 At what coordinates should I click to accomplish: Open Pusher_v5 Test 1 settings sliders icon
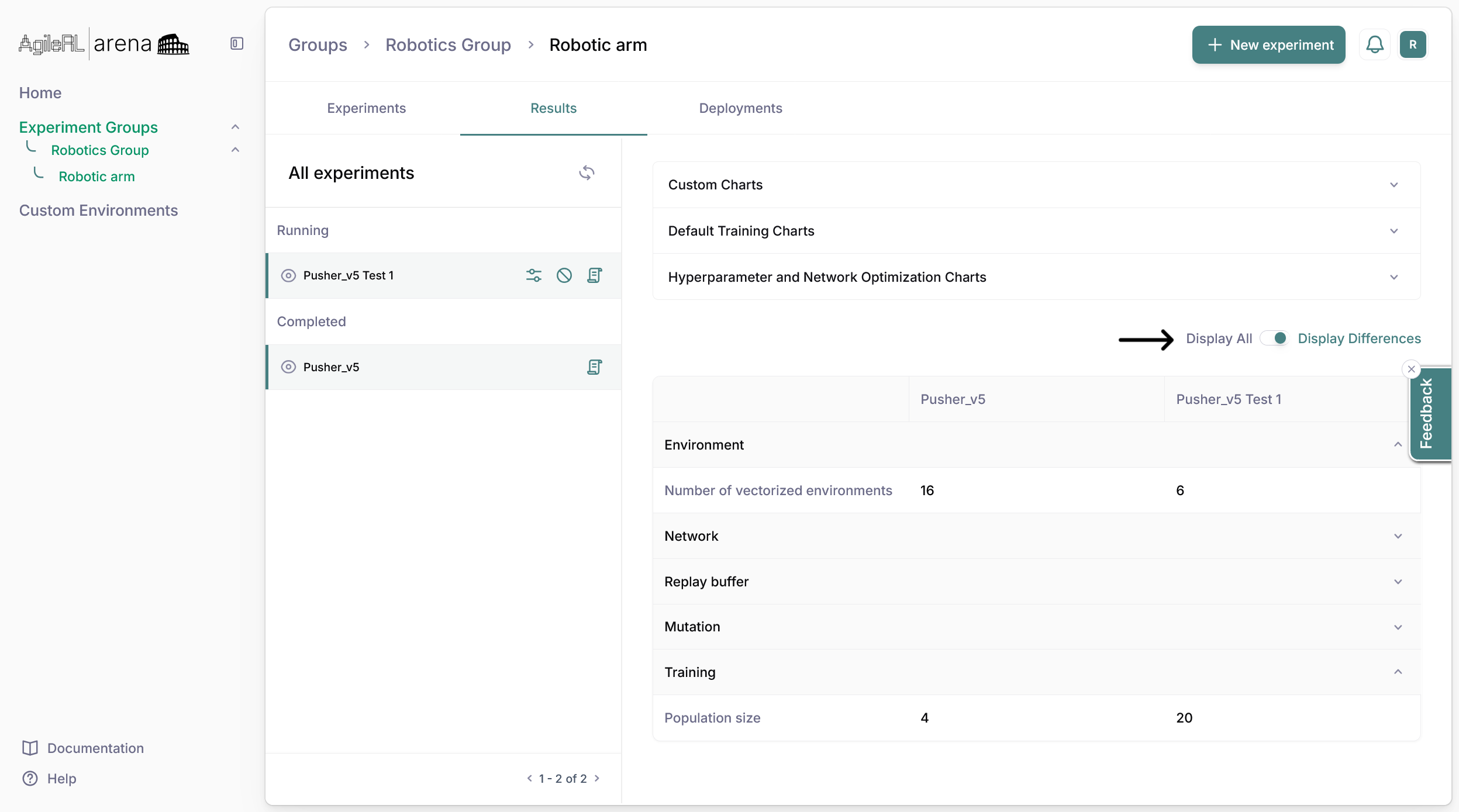(x=533, y=275)
